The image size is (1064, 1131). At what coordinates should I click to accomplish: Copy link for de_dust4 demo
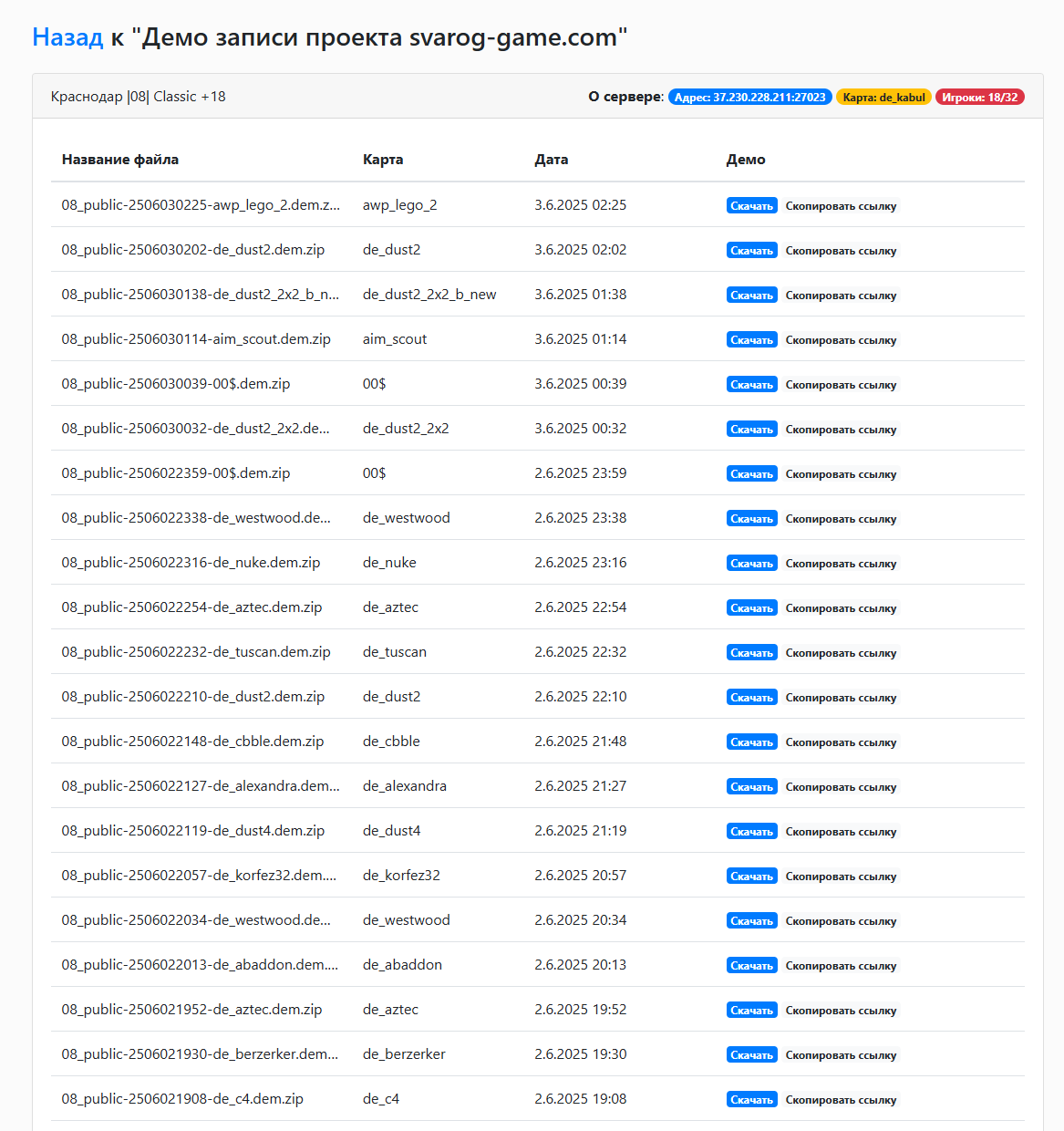842,831
